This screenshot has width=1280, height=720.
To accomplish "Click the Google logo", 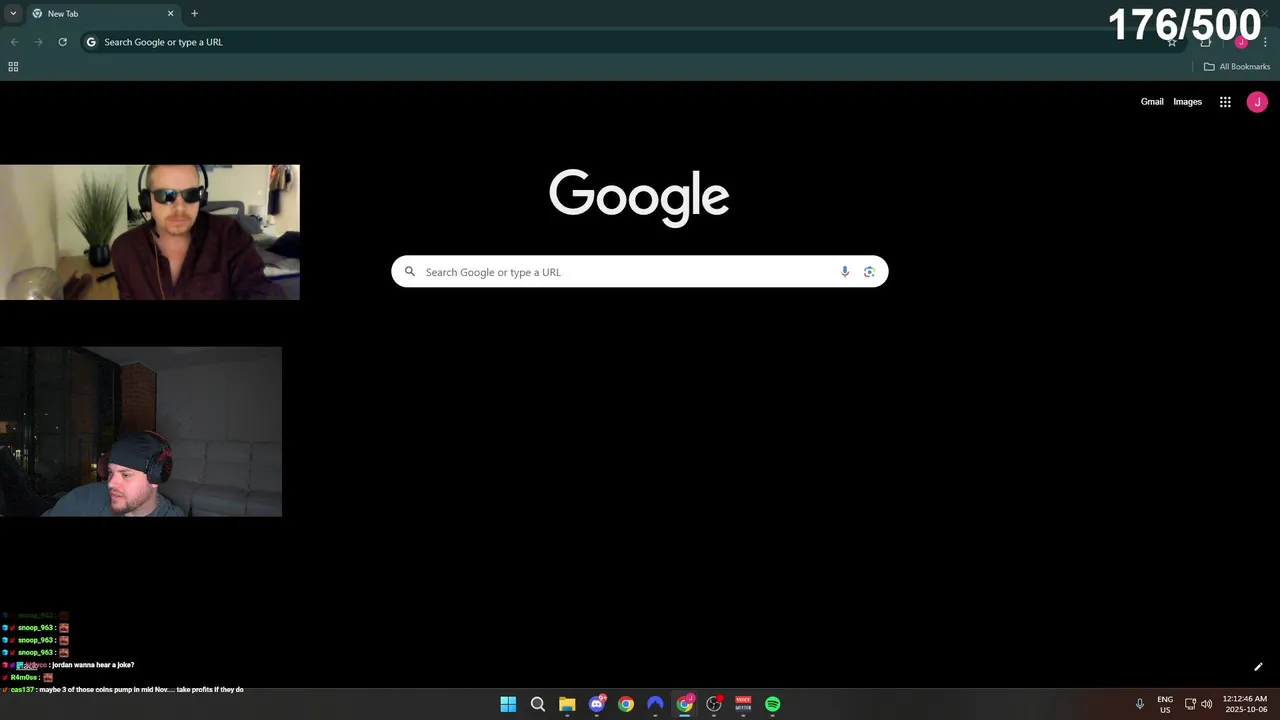I will (639, 197).
